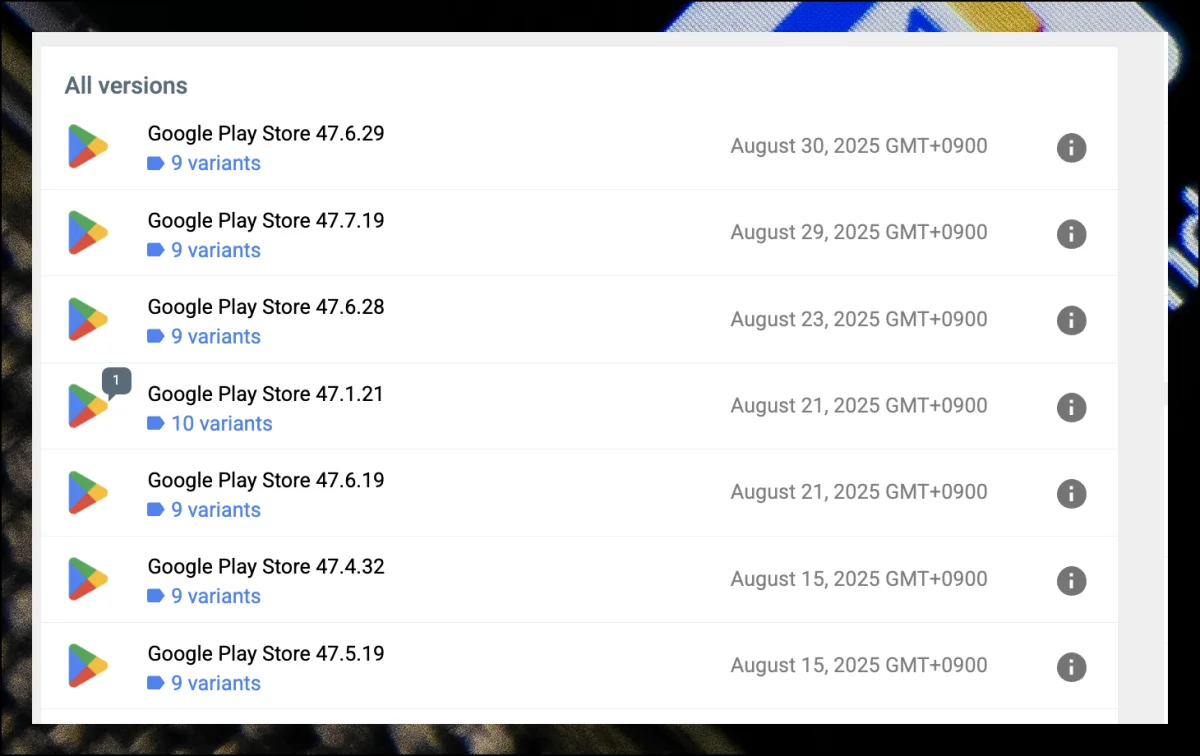Show info for Play Store 47.6.28
The height and width of the screenshot is (756, 1200).
[1071, 321]
